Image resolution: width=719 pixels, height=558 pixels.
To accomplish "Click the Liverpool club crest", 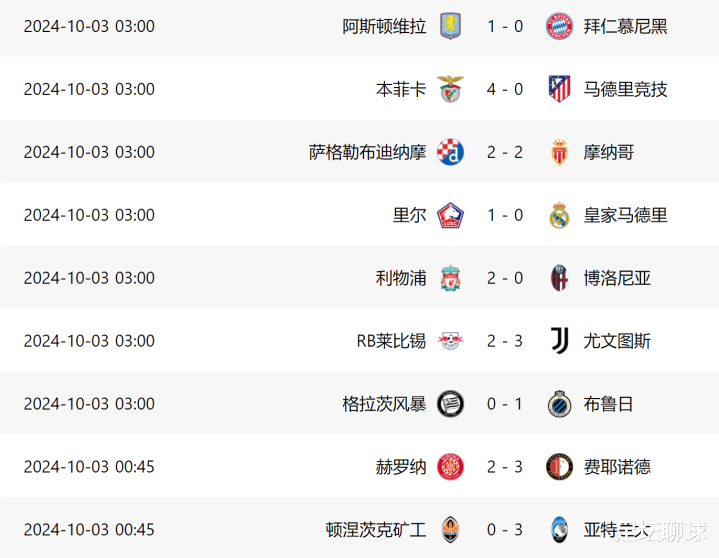I will (x=450, y=278).
